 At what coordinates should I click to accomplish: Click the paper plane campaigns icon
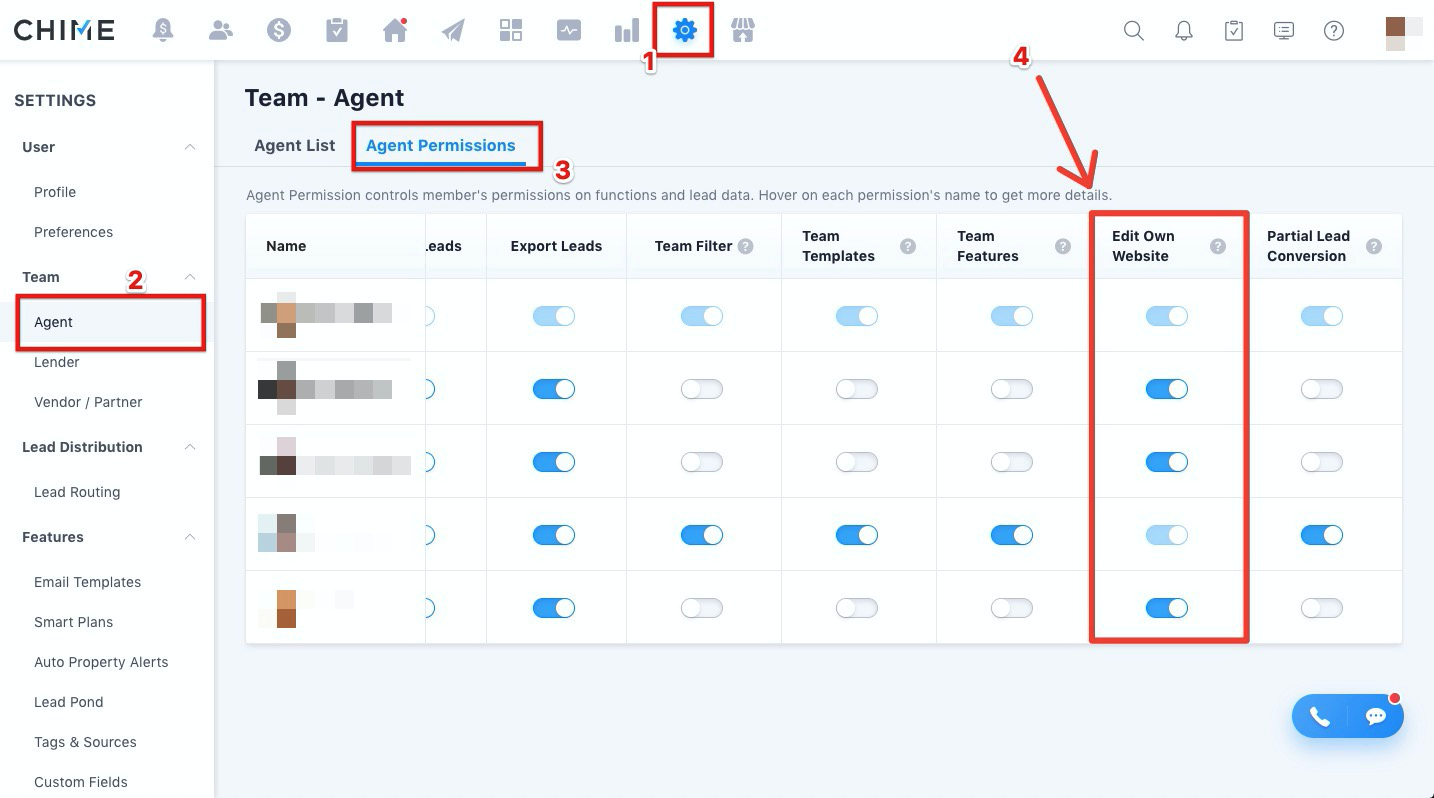453,31
